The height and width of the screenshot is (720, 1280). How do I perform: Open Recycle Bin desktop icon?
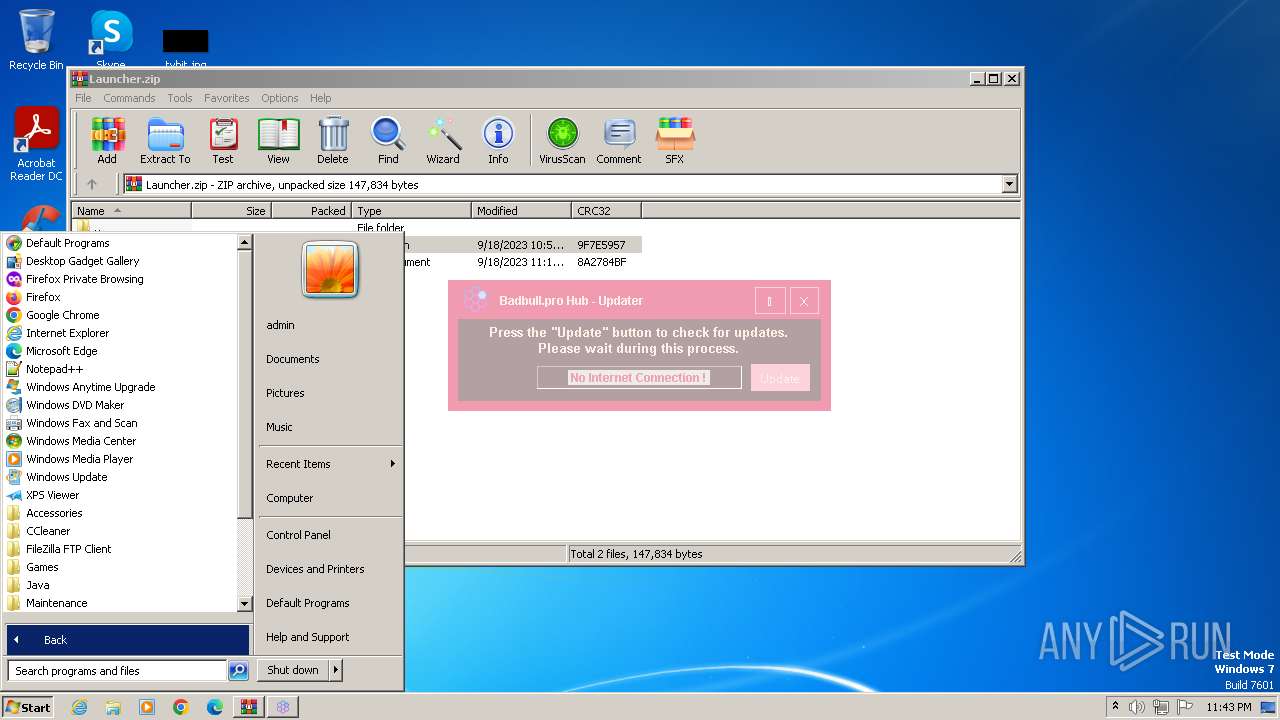coord(36,40)
